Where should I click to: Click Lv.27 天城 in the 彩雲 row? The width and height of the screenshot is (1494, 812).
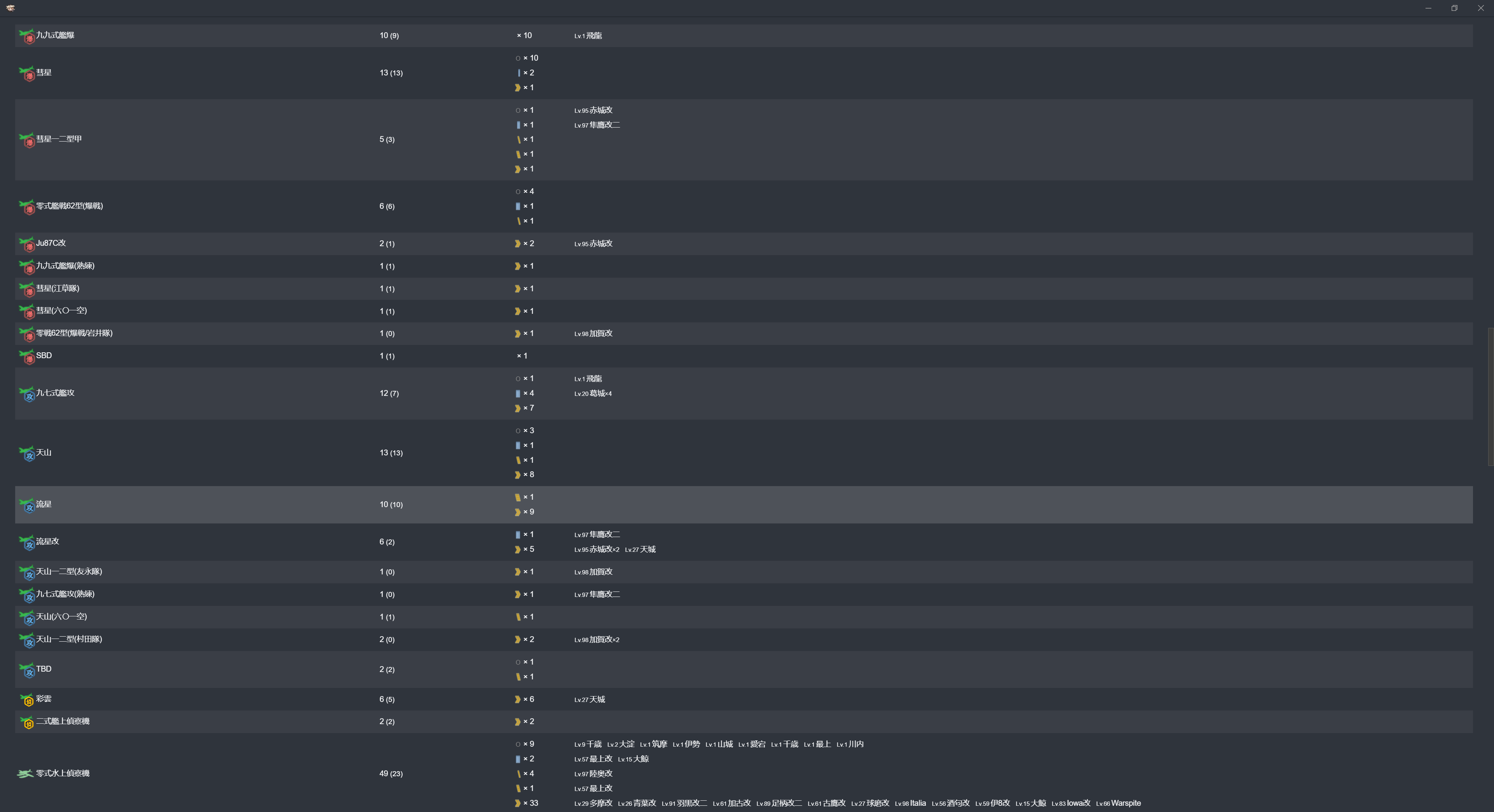pos(589,700)
